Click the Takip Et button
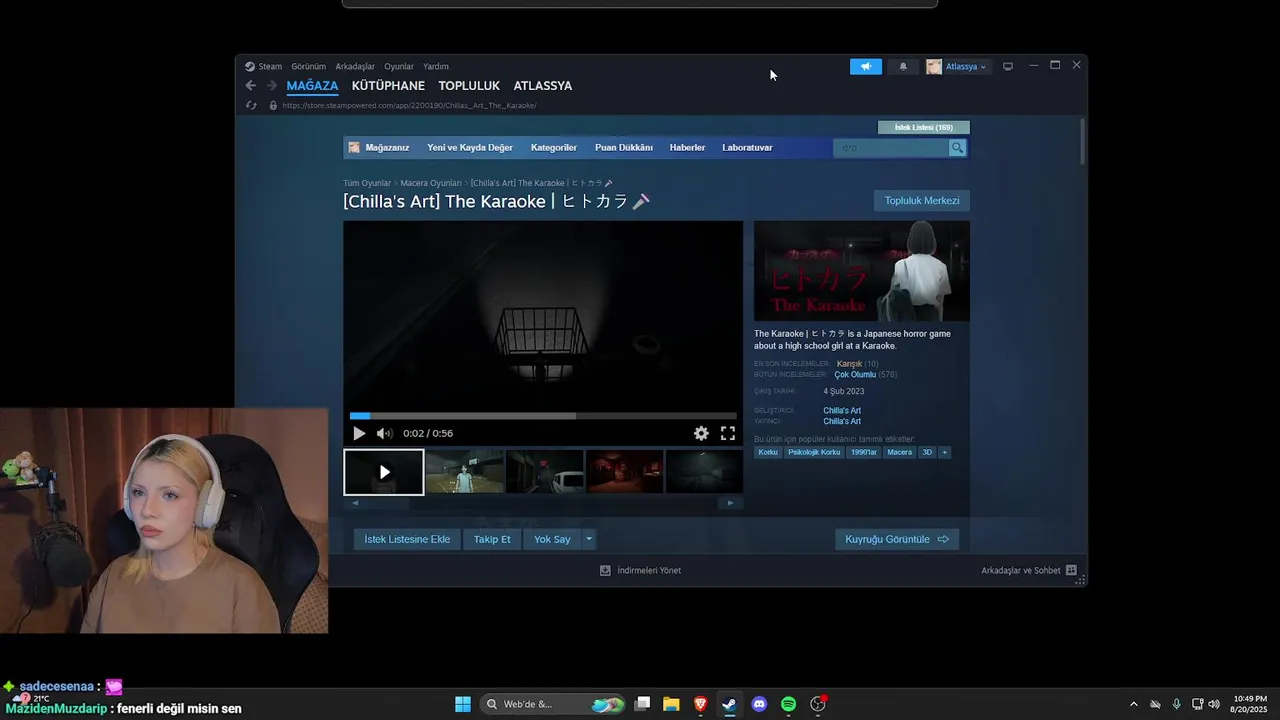The height and width of the screenshot is (720, 1280). (492, 539)
